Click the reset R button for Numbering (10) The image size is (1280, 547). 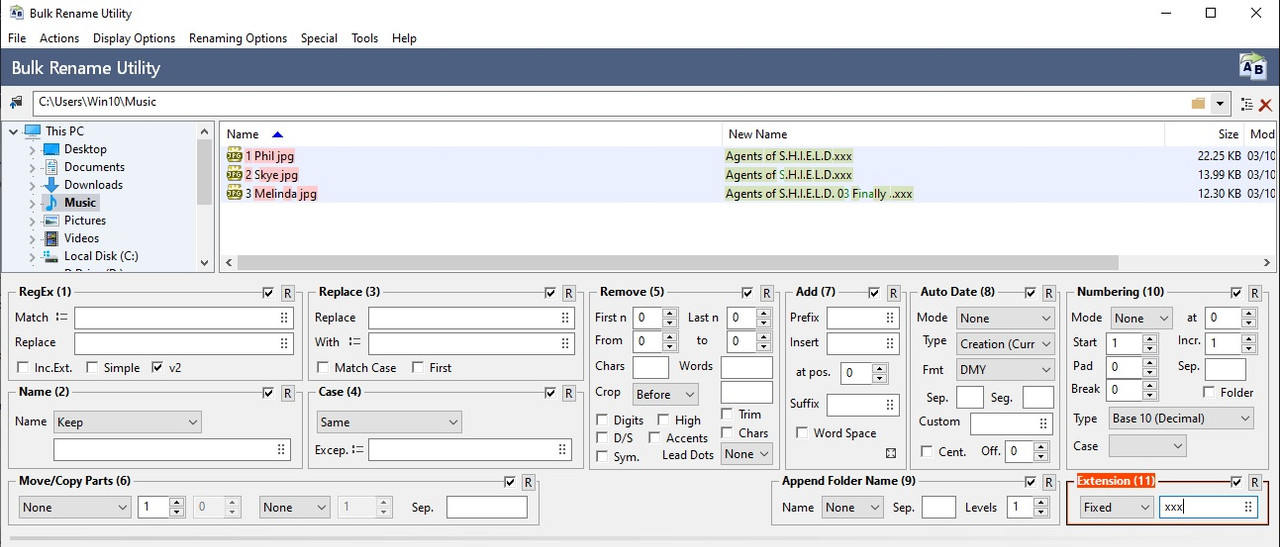[1254, 293]
